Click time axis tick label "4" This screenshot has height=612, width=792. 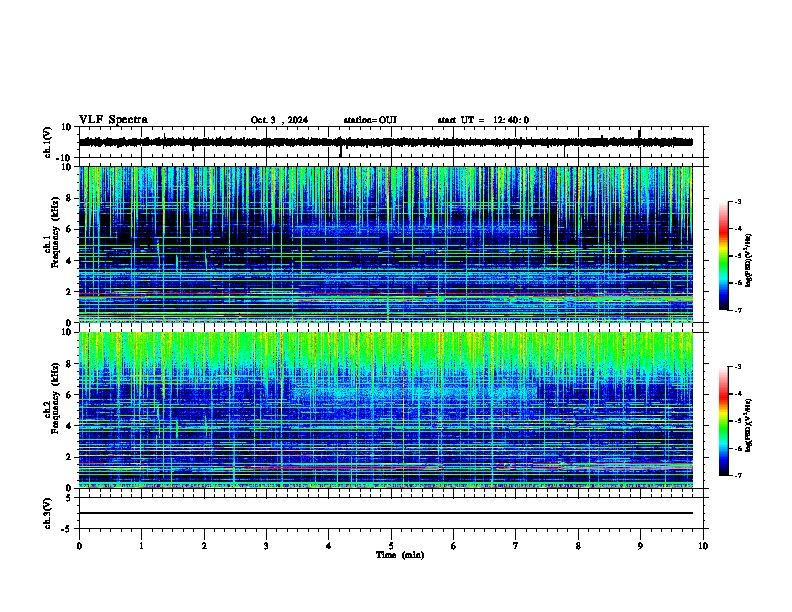click(329, 546)
